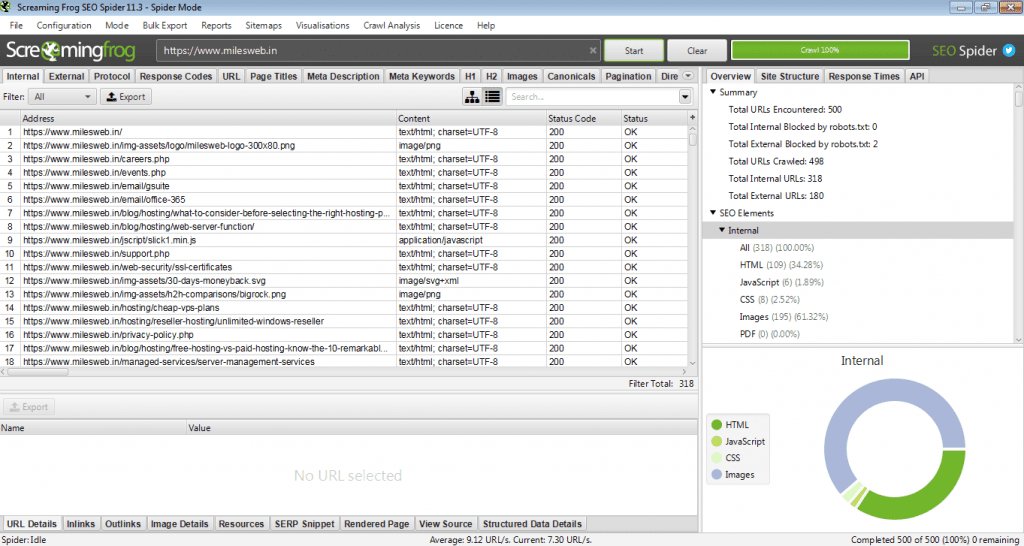The image size is (1024, 546).
Task: Collapse the Internal tree node
Action: tap(722, 231)
